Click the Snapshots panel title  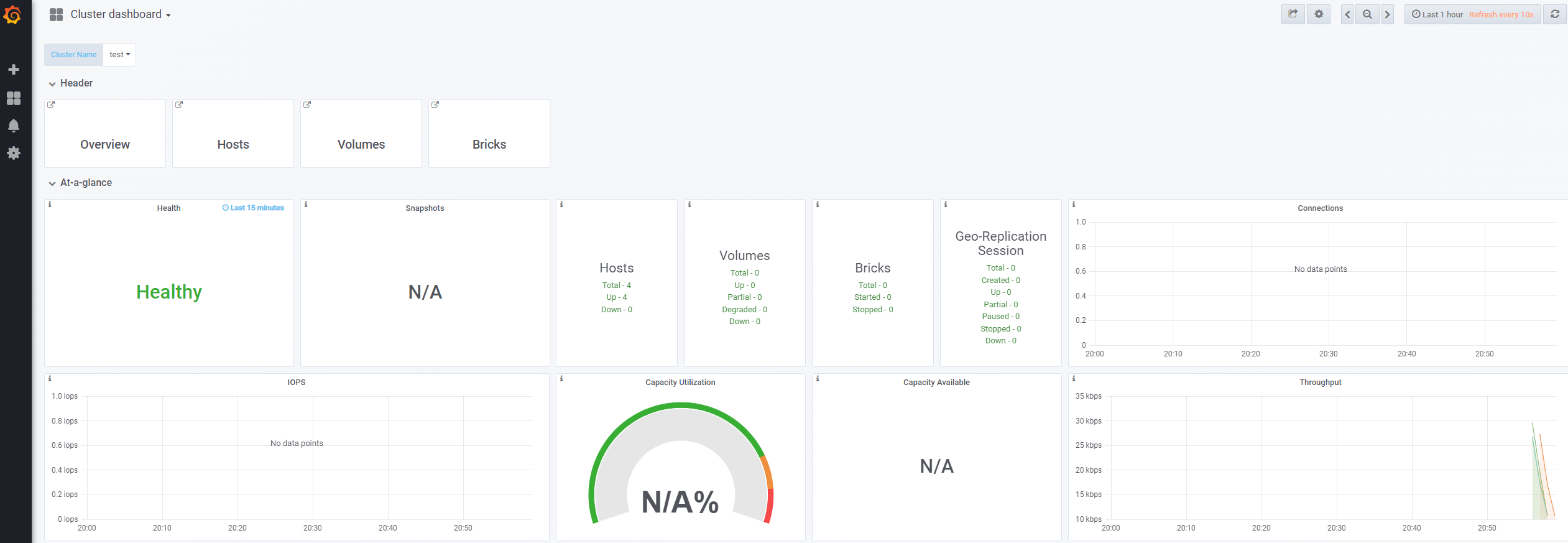coord(425,208)
